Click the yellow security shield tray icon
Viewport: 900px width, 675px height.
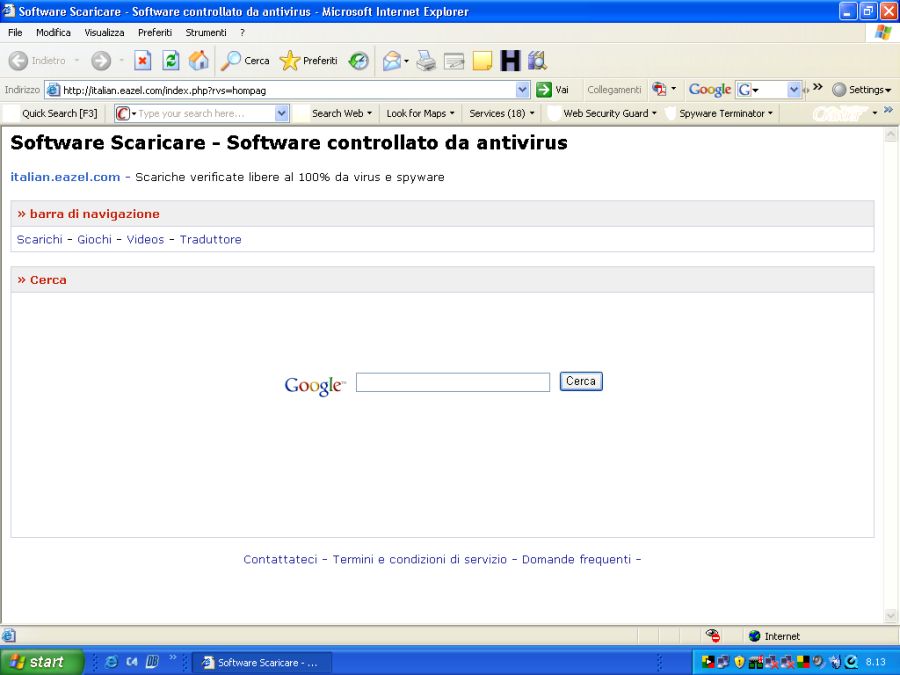pyautogui.click(x=739, y=662)
